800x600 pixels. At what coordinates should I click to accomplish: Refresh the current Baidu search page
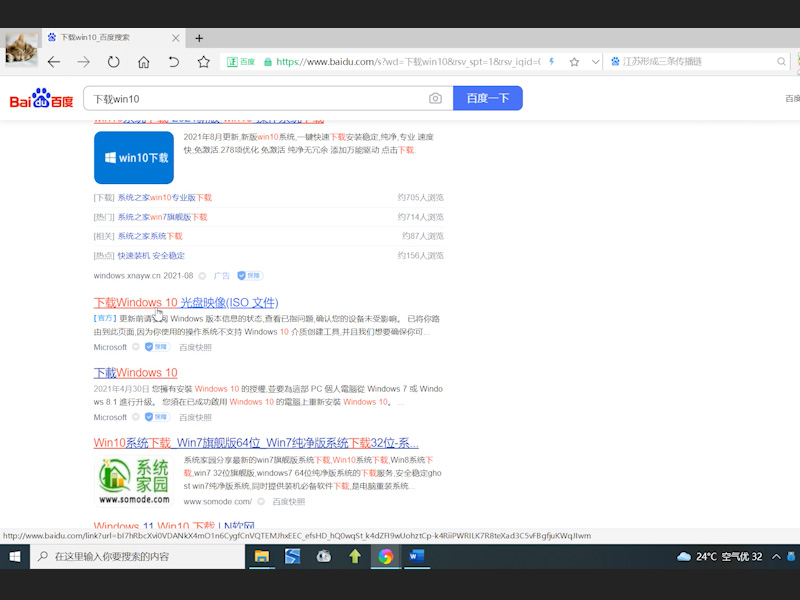pyautogui.click(x=113, y=60)
